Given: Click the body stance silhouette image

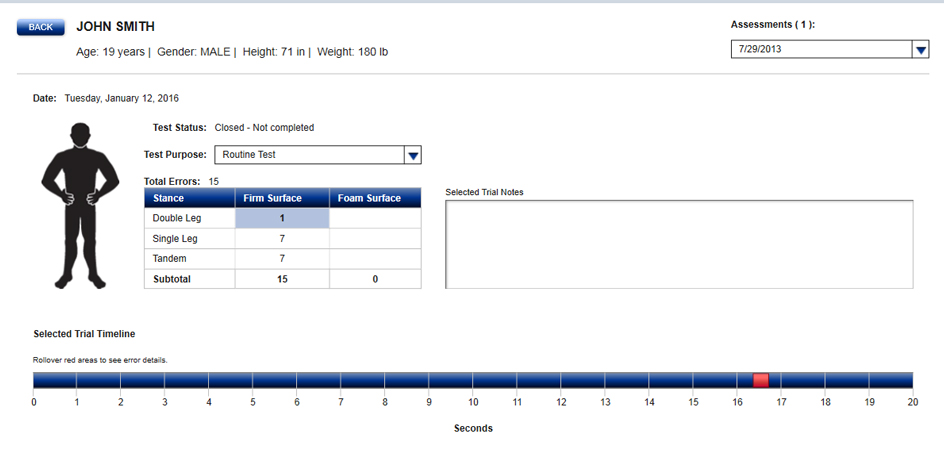Looking at the screenshot, I should (x=80, y=205).
